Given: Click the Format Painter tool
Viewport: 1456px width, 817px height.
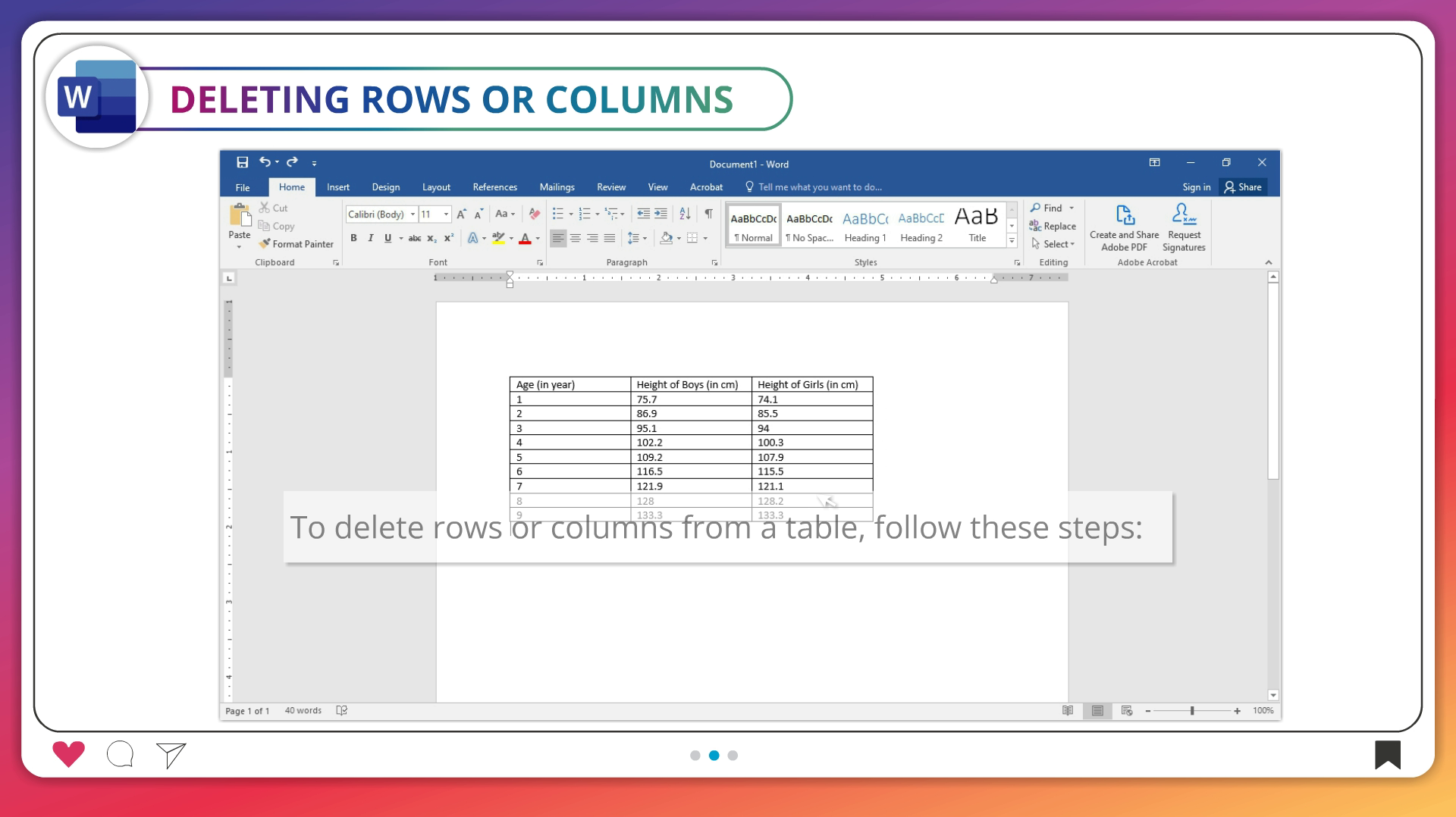Looking at the screenshot, I should (296, 244).
